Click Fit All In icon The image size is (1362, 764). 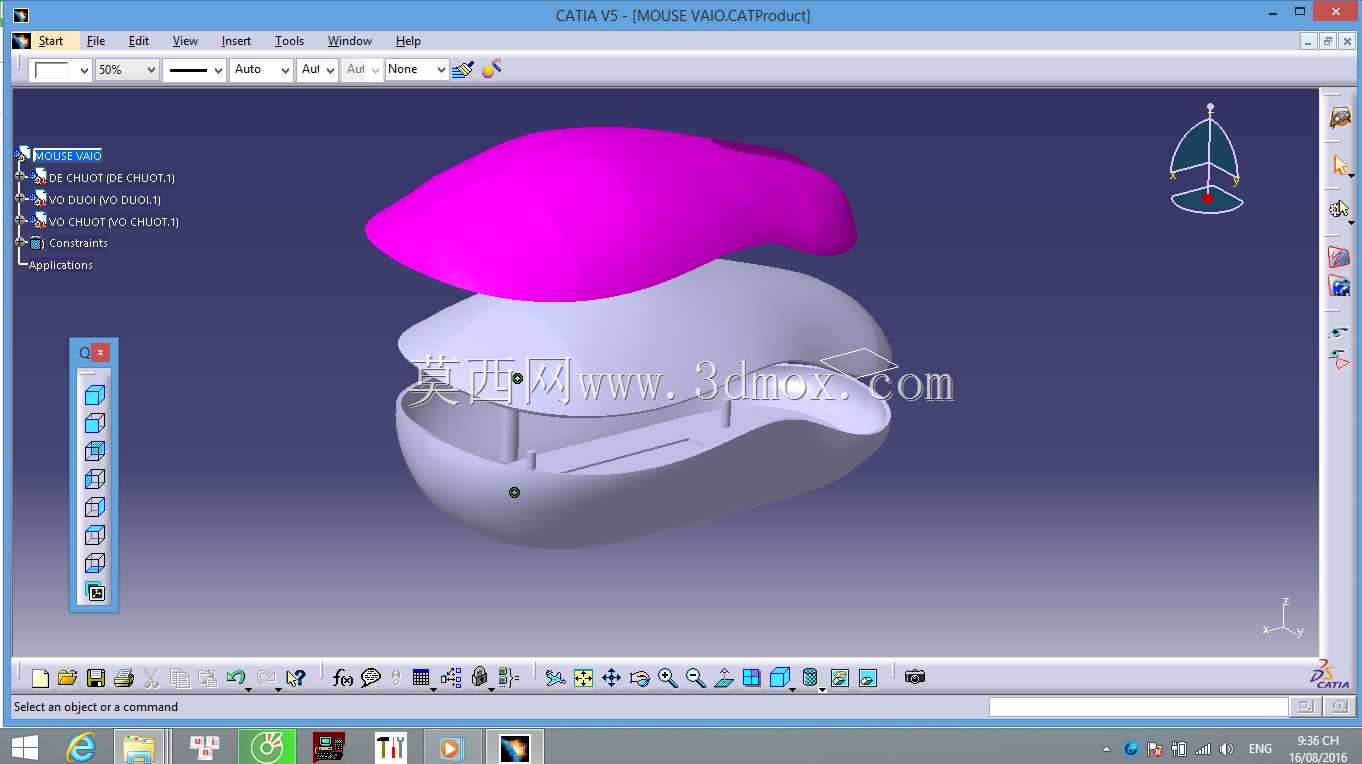pyautogui.click(x=583, y=678)
